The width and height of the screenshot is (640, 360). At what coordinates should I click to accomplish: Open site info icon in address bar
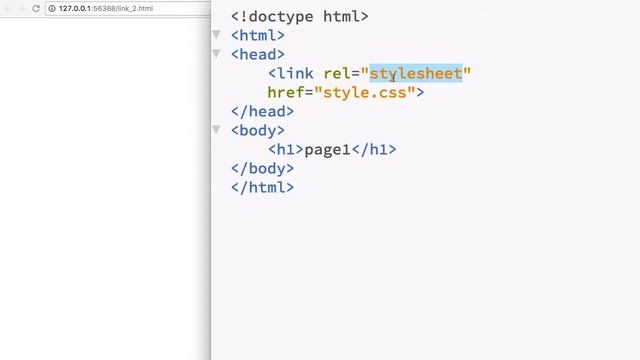52,9
